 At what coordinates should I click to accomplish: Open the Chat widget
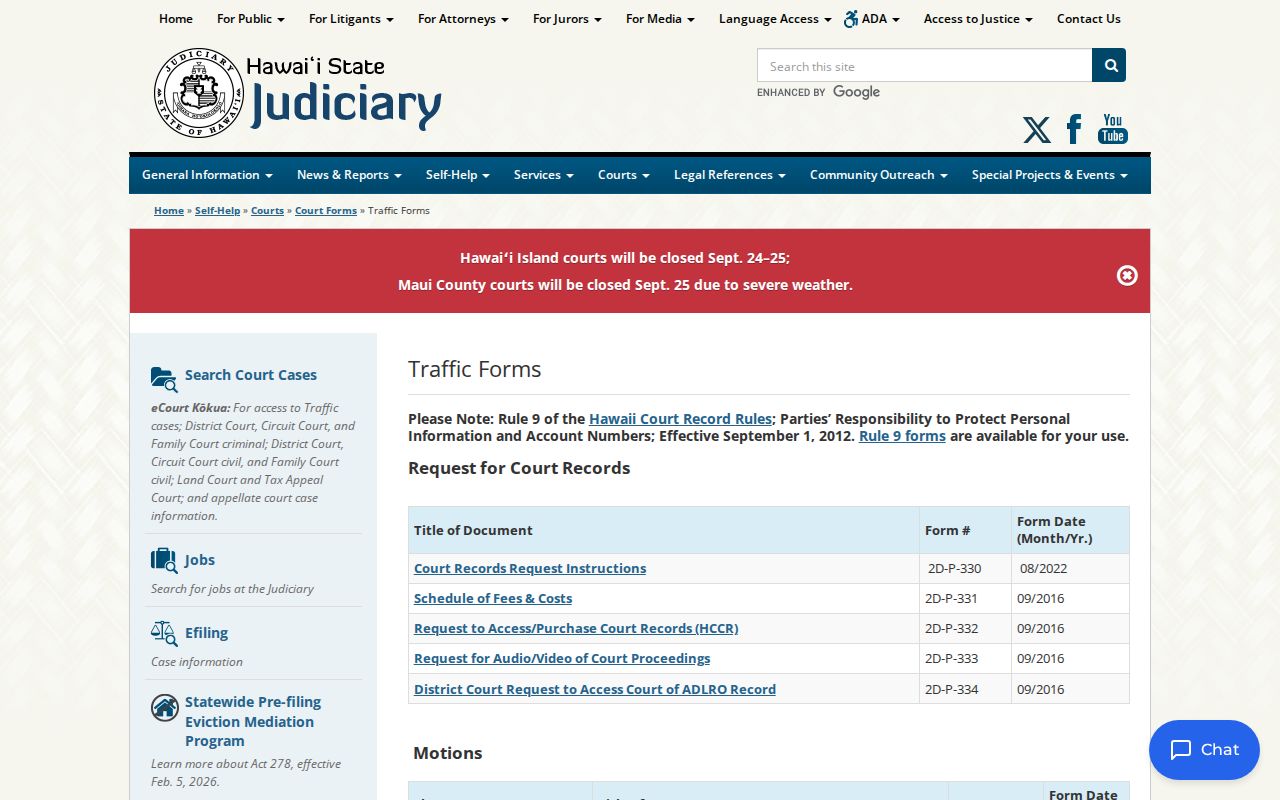tap(1204, 750)
